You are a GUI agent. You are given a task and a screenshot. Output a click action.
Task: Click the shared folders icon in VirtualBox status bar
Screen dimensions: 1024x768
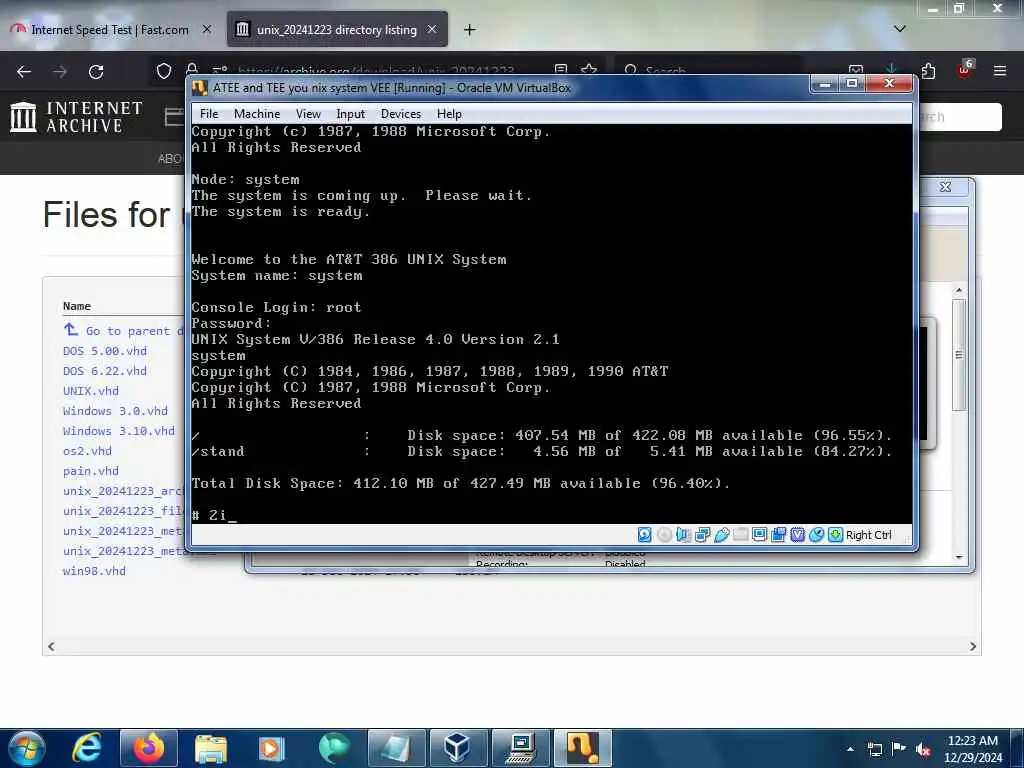pyautogui.click(x=741, y=535)
